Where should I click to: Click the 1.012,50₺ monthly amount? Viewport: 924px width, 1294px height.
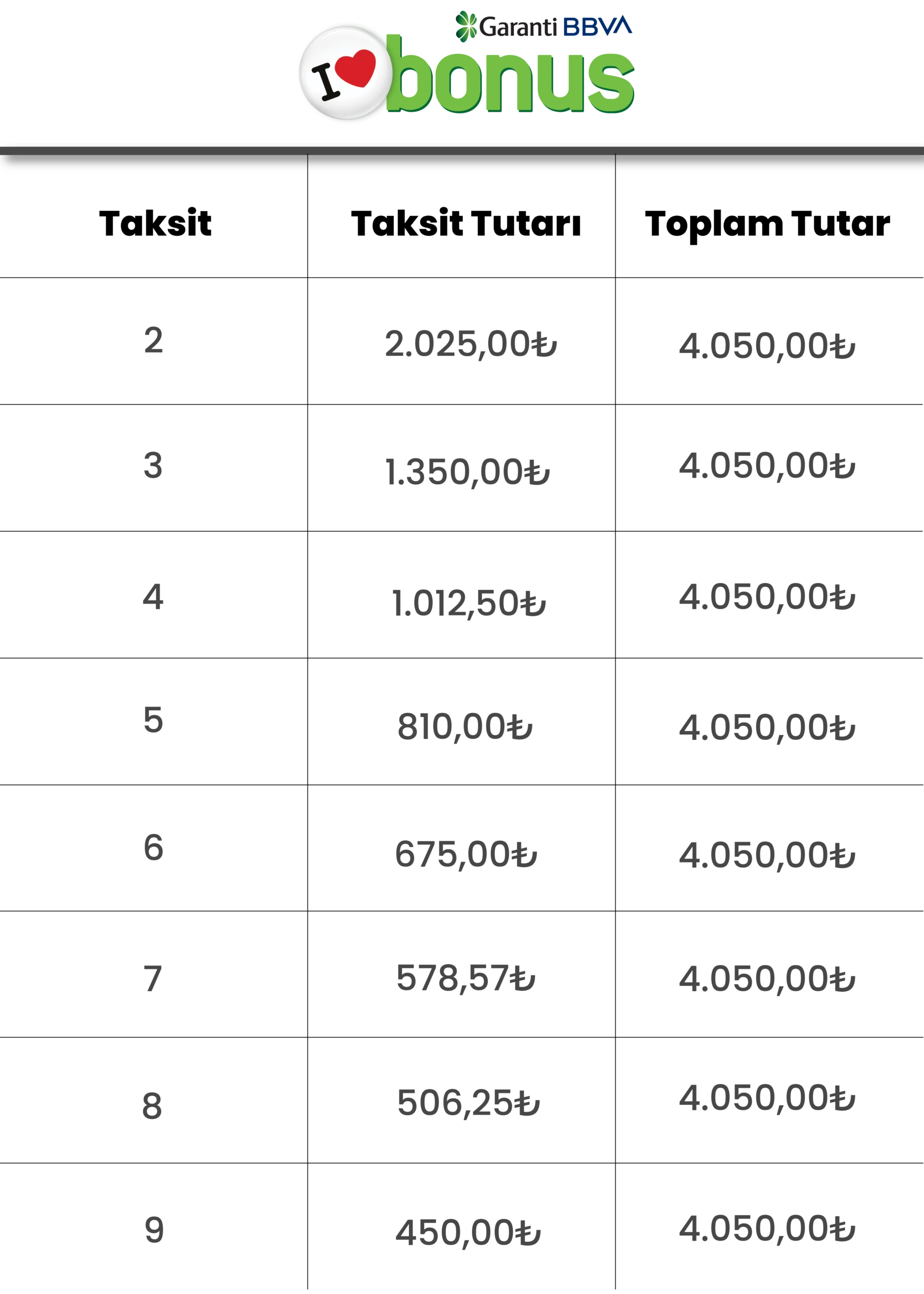pyautogui.click(x=468, y=603)
